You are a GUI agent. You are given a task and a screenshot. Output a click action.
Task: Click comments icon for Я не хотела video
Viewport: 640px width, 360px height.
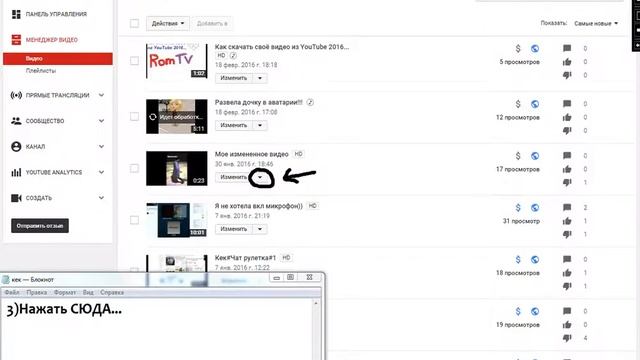pyautogui.click(x=567, y=207)
